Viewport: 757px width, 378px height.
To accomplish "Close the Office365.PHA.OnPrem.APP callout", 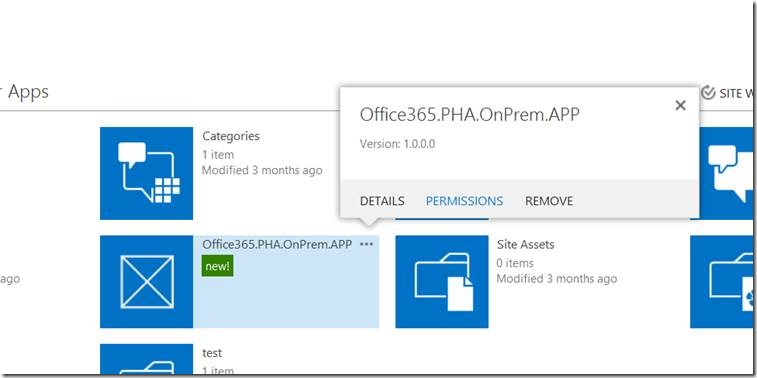I will [x=680, y=105].
